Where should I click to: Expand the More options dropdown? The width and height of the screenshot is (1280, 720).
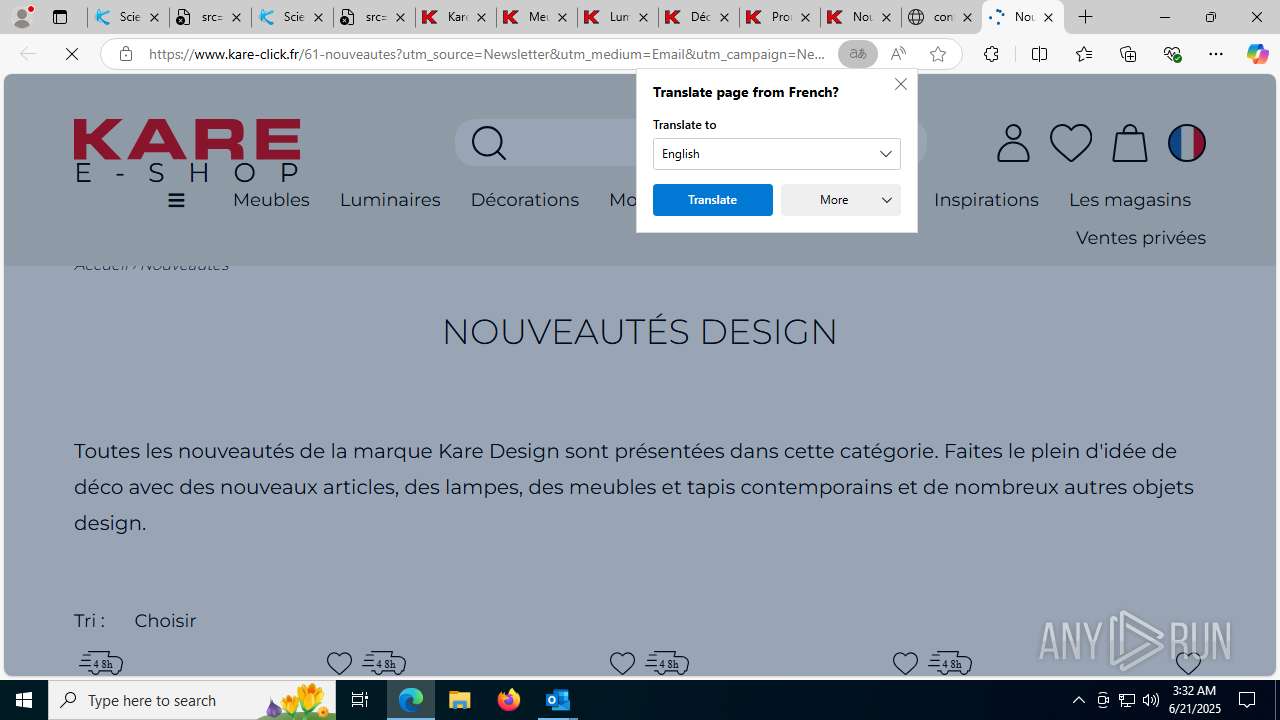tap(841, 200)
